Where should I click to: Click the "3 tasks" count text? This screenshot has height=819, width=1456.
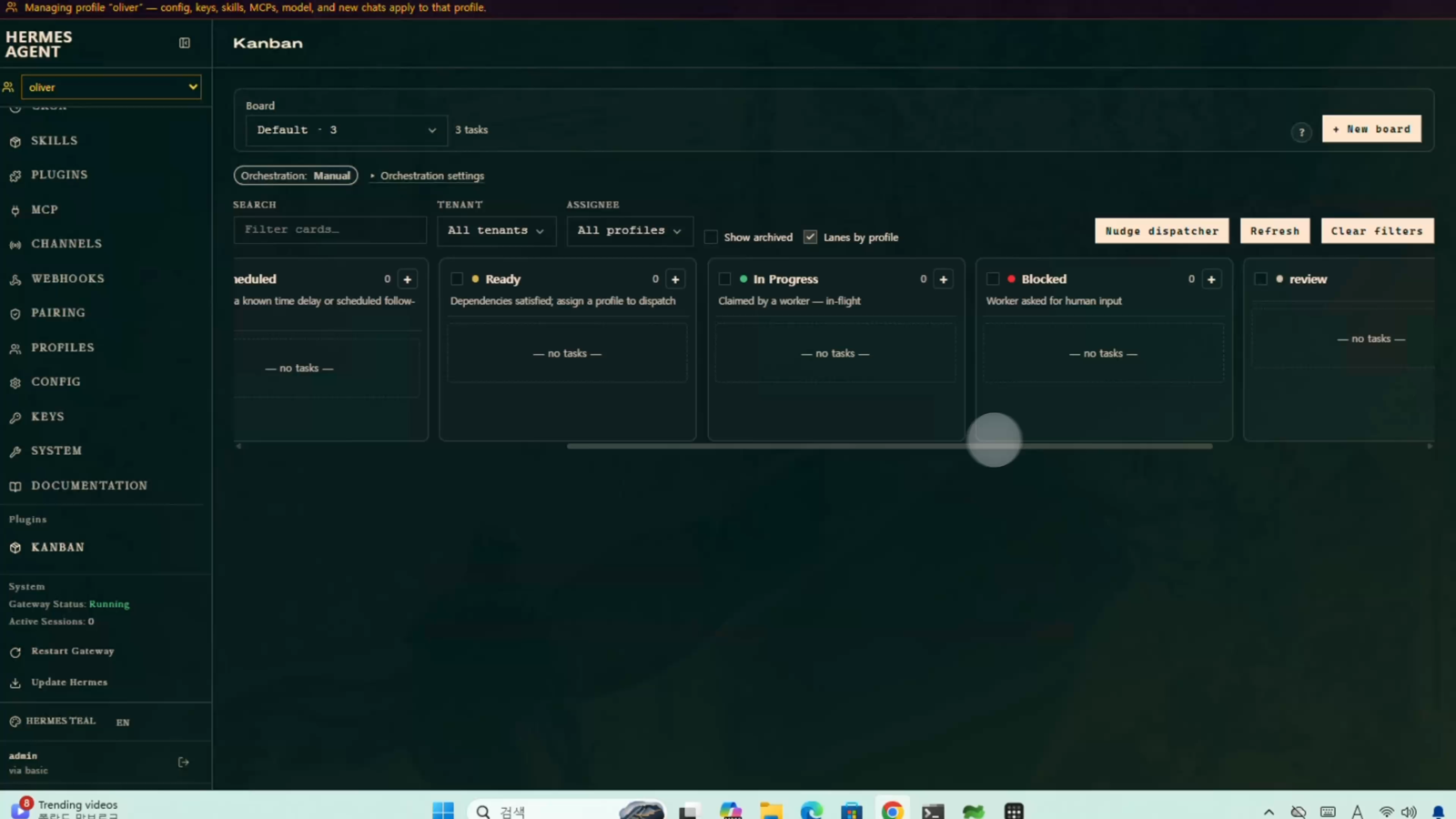471,130
